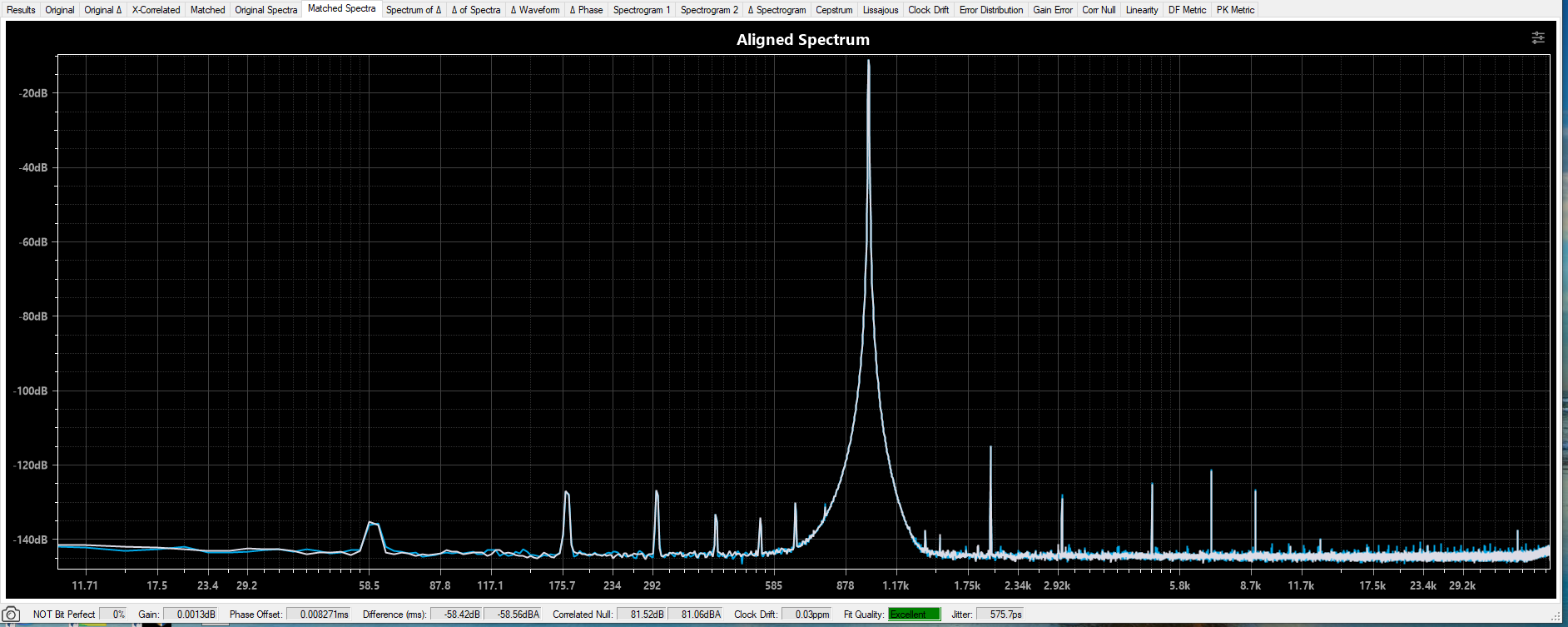Open the Δ Waveform tab
The height and width of the screenshot is (627, 1568).
point(535,10)
